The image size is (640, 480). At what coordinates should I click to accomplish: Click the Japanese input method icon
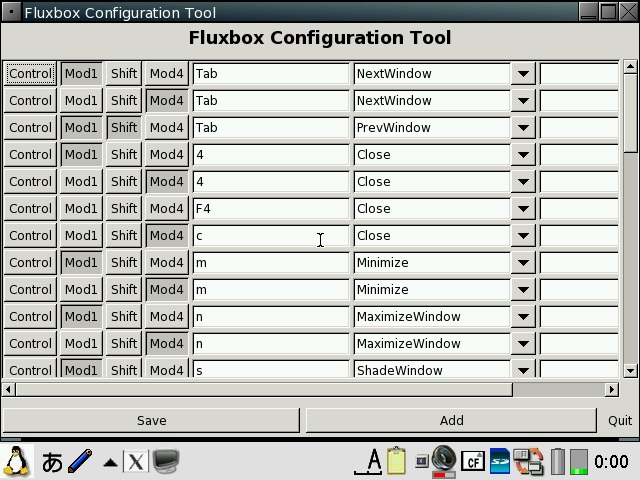pos(52,462)
